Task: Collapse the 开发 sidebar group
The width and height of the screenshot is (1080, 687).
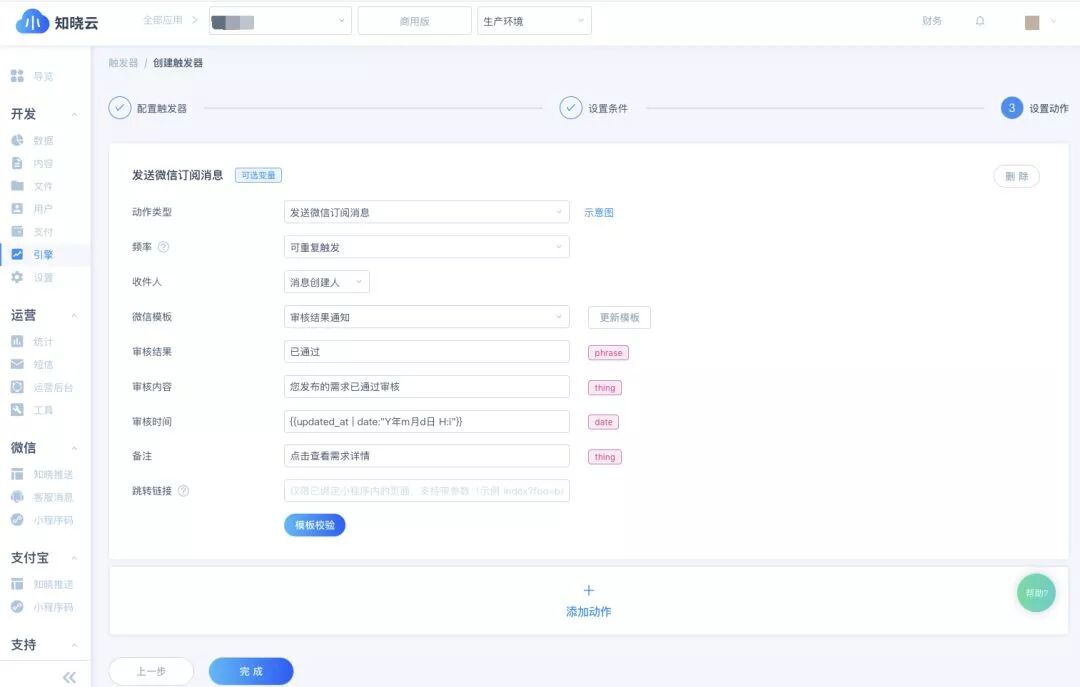Action: coord(74,114)
